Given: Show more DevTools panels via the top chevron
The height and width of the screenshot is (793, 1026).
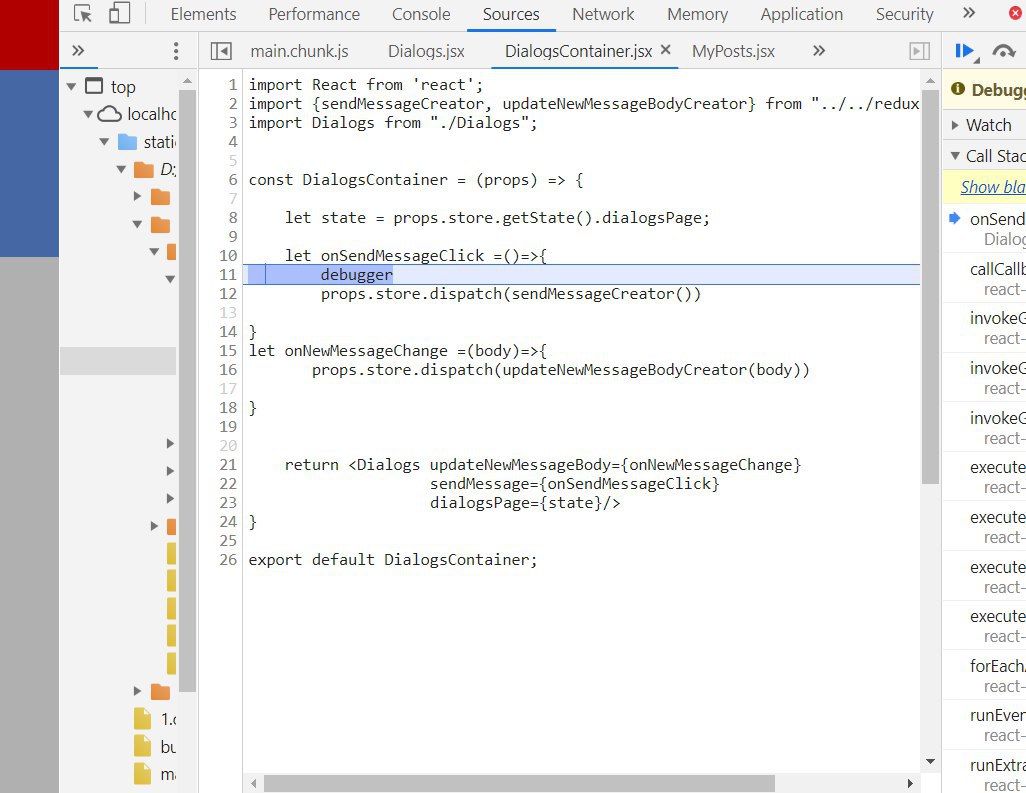Looking at the screenshot, I should coord(968,14).
